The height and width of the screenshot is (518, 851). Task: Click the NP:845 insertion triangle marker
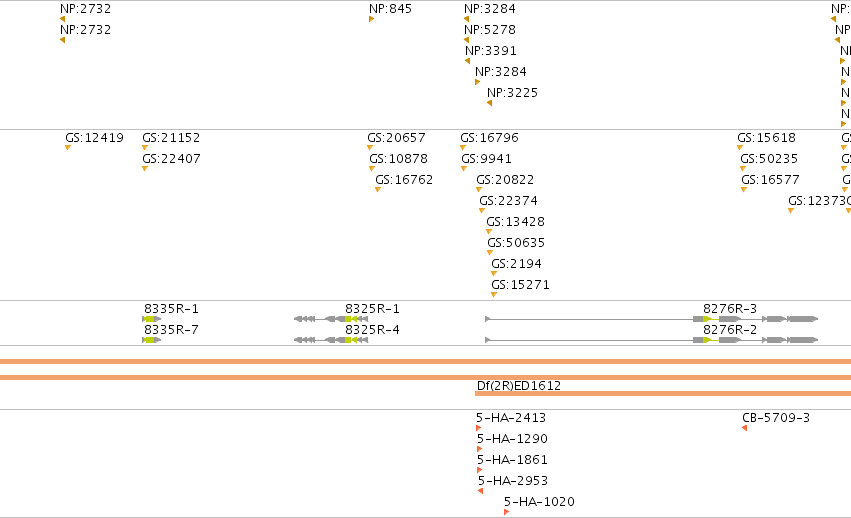pos(371,19)
